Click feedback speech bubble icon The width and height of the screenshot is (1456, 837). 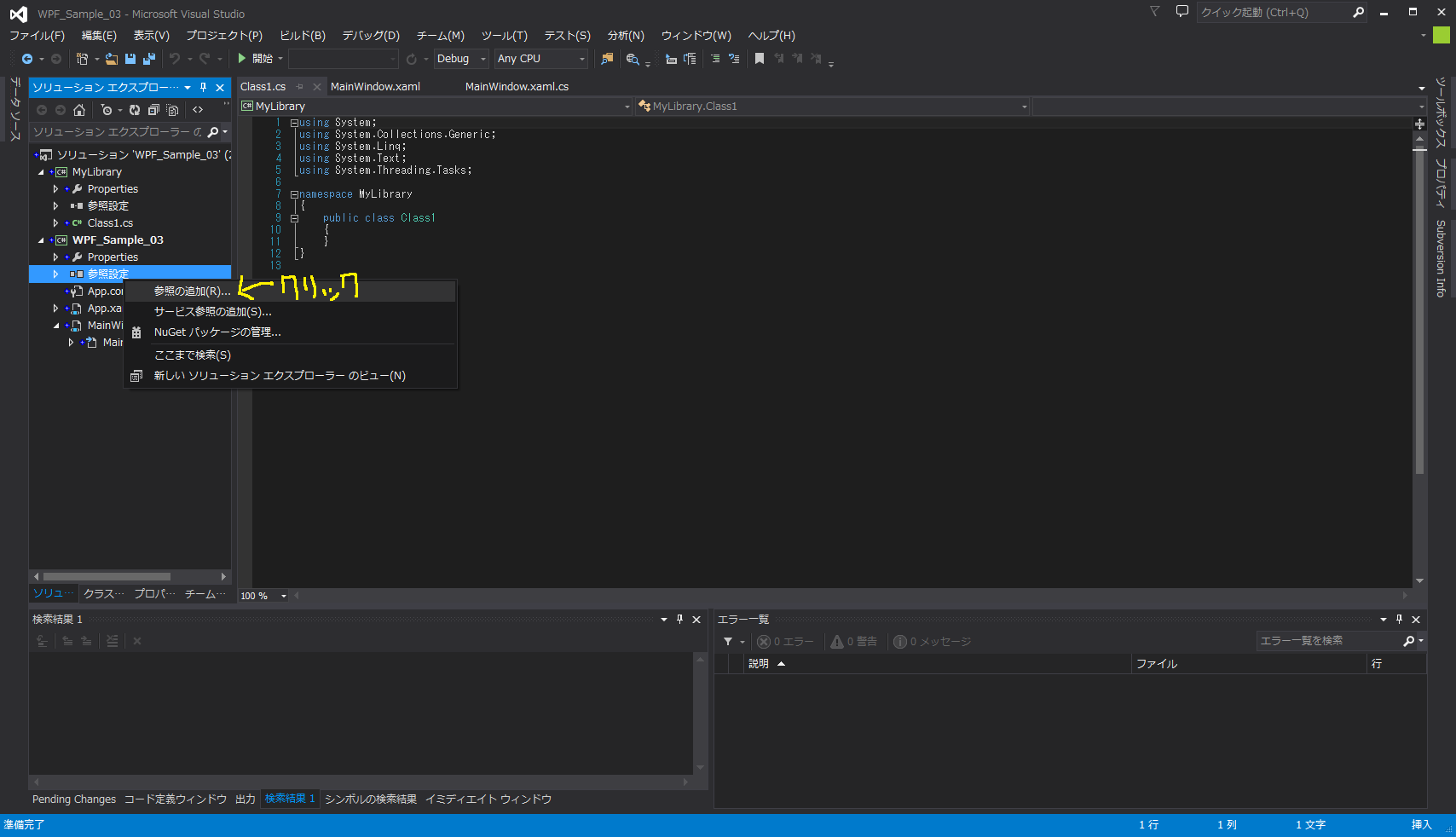(1182, 12)
